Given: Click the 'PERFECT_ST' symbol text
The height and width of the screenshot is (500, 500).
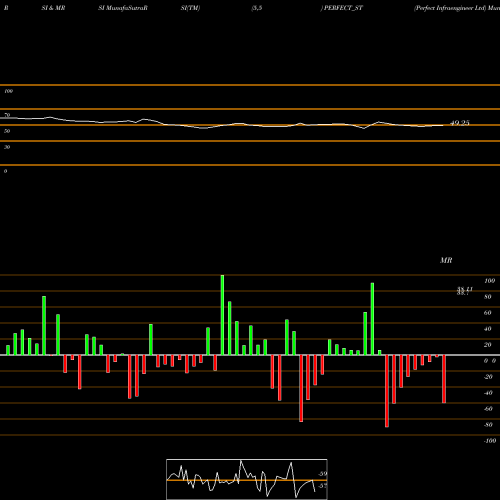Looking at the screenshot, I should (x=343, y=8).
